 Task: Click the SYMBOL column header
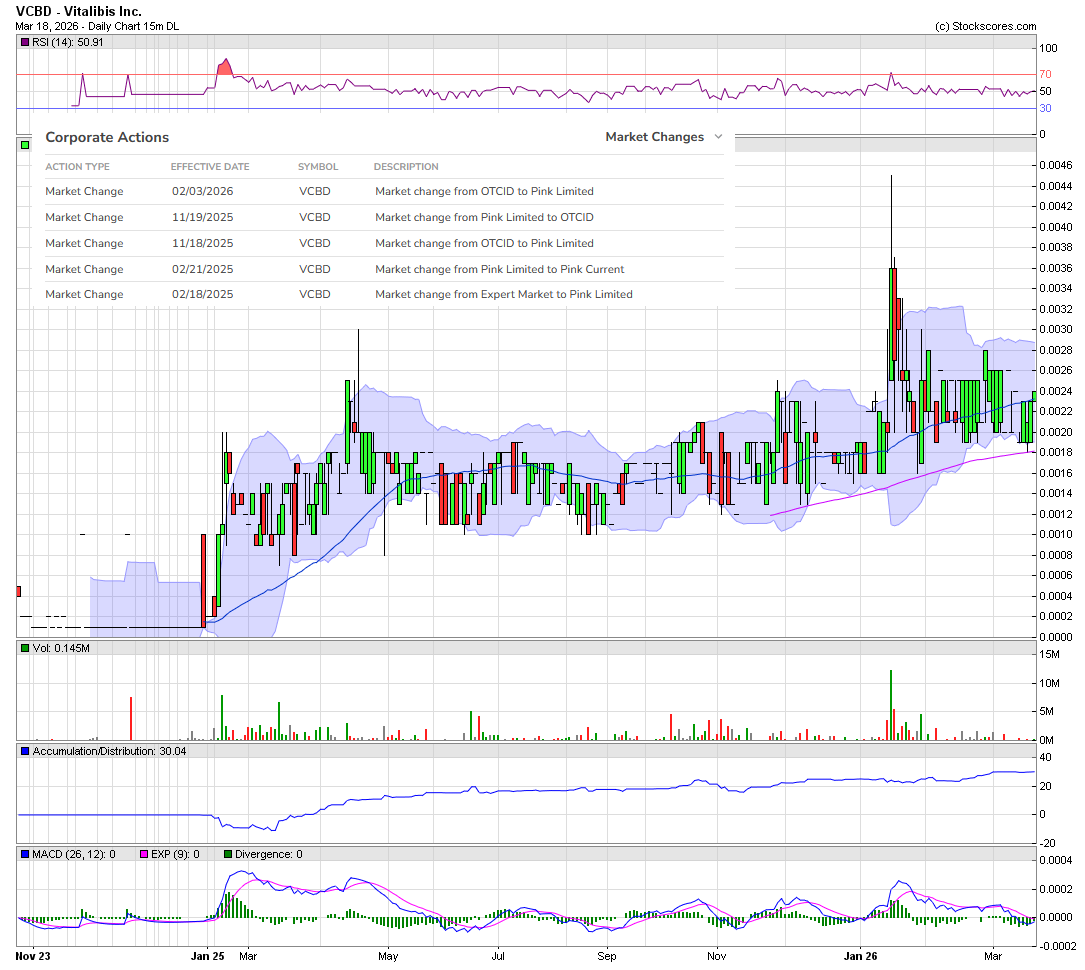(318, 167)
